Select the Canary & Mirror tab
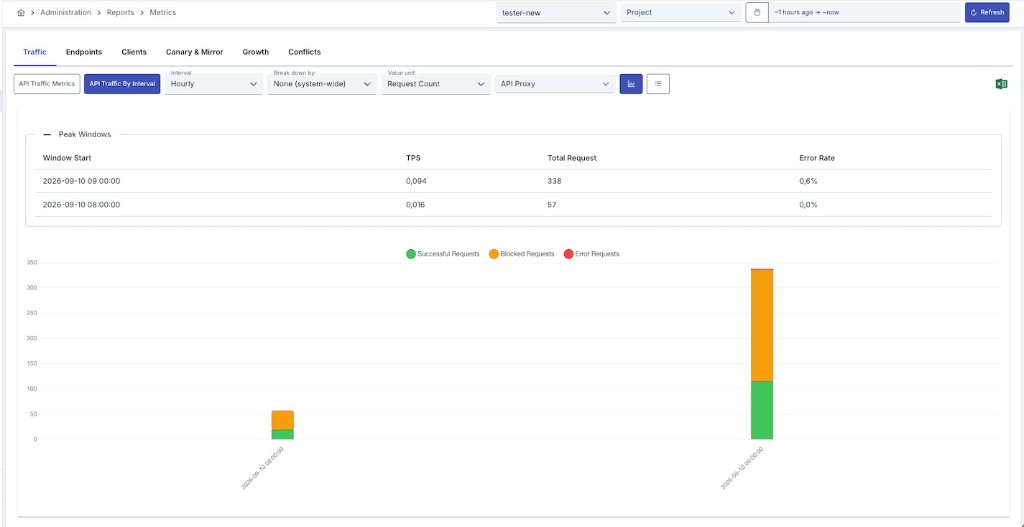This screenshot has height=527, width=1024. [x=195, y=52]
